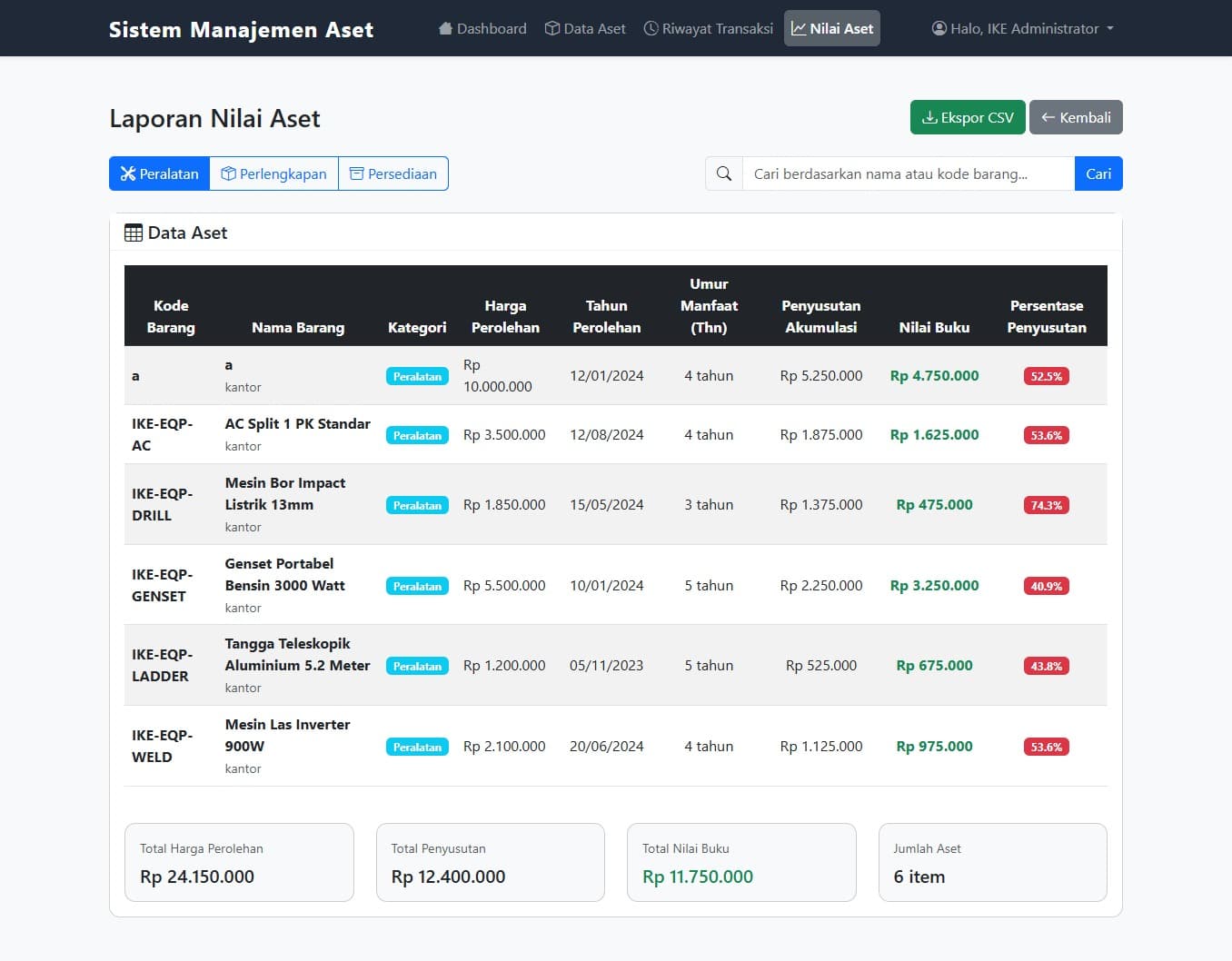Click the Peralatan badge in IKE-EQP-LADDER row
Screen dimensions: 1232x961
417,666
